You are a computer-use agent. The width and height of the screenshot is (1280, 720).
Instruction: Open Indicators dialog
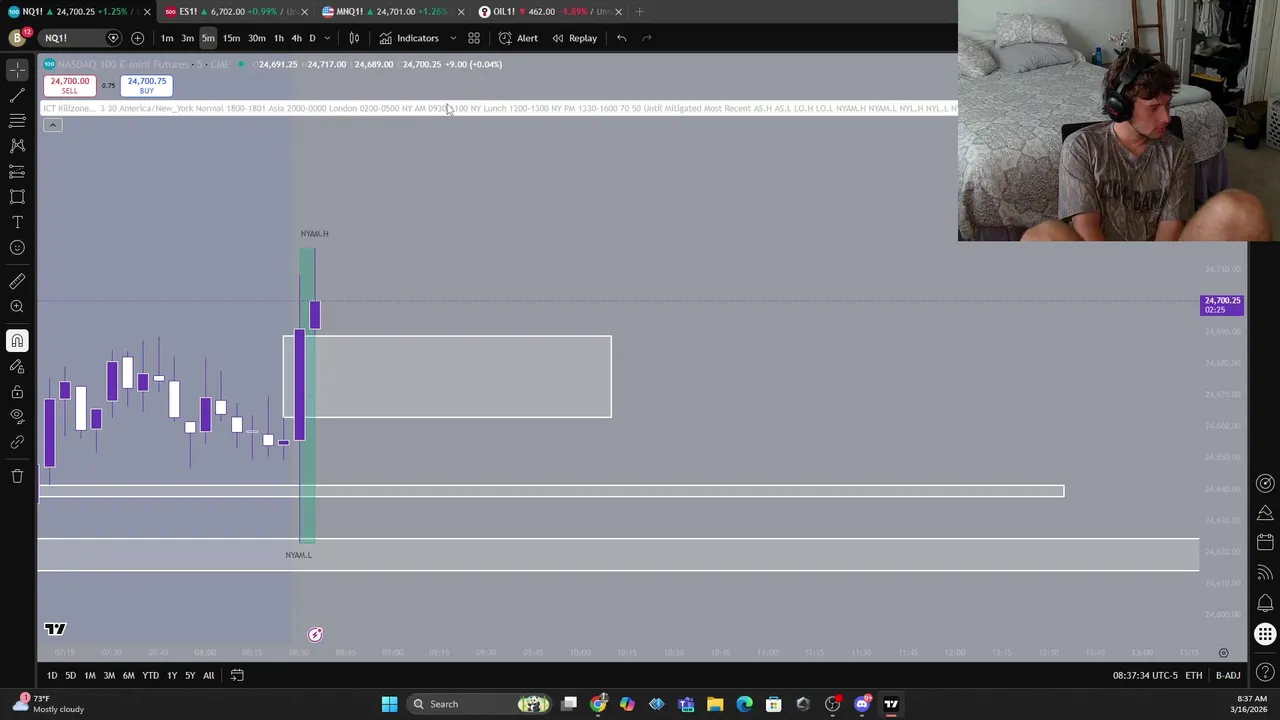pyautogui.click(x=408, y=38)
